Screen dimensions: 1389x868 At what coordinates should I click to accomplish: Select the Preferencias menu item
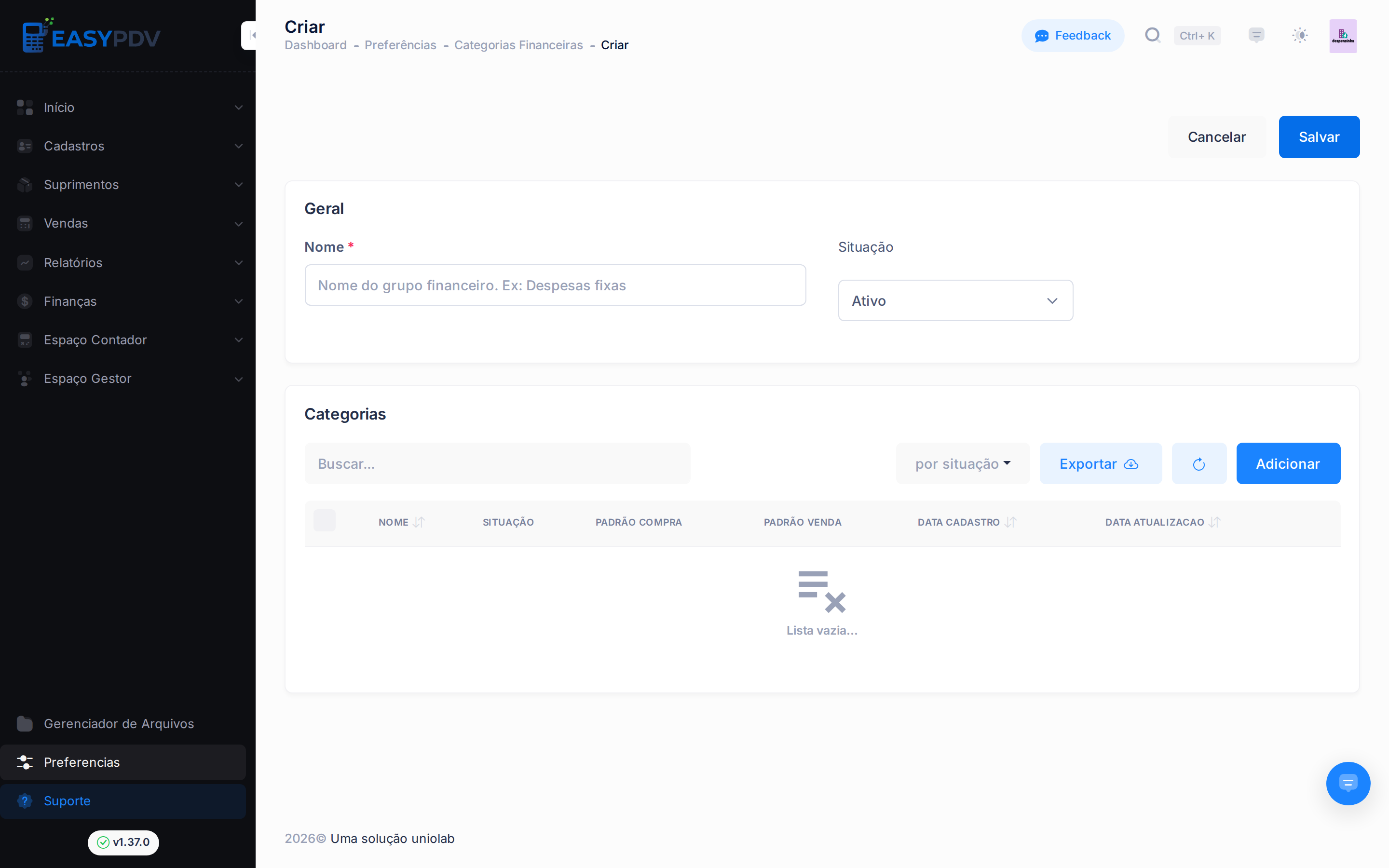123,762
